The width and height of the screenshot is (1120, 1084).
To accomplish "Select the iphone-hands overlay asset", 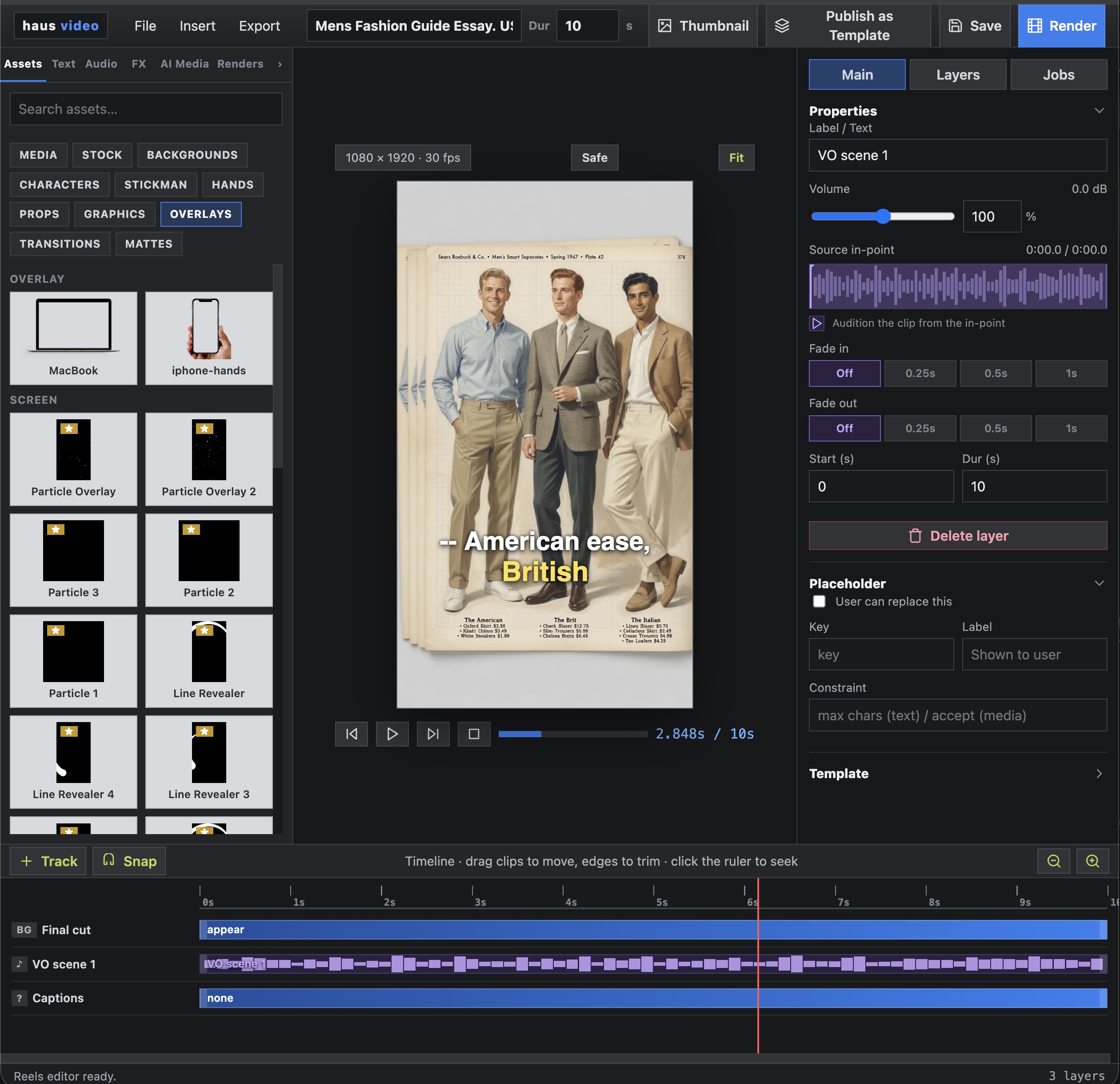I will click(x=209, y=338).
